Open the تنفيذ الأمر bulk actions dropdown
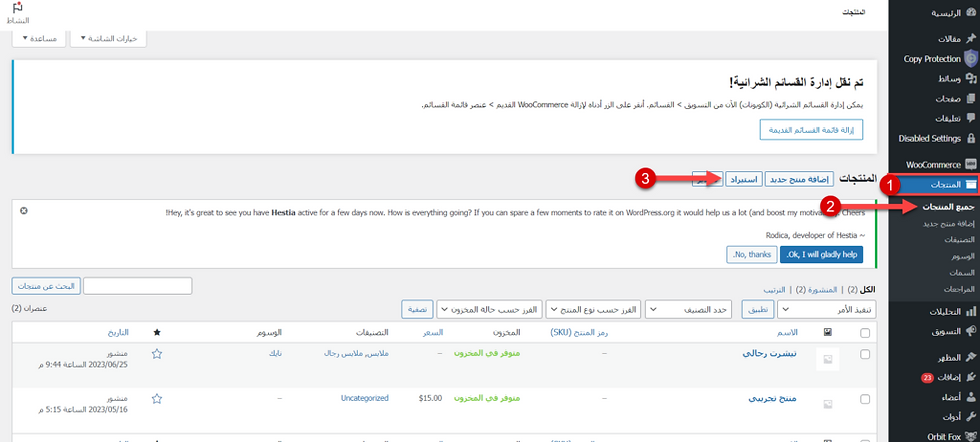980x442 pixels. pos(826,309)
